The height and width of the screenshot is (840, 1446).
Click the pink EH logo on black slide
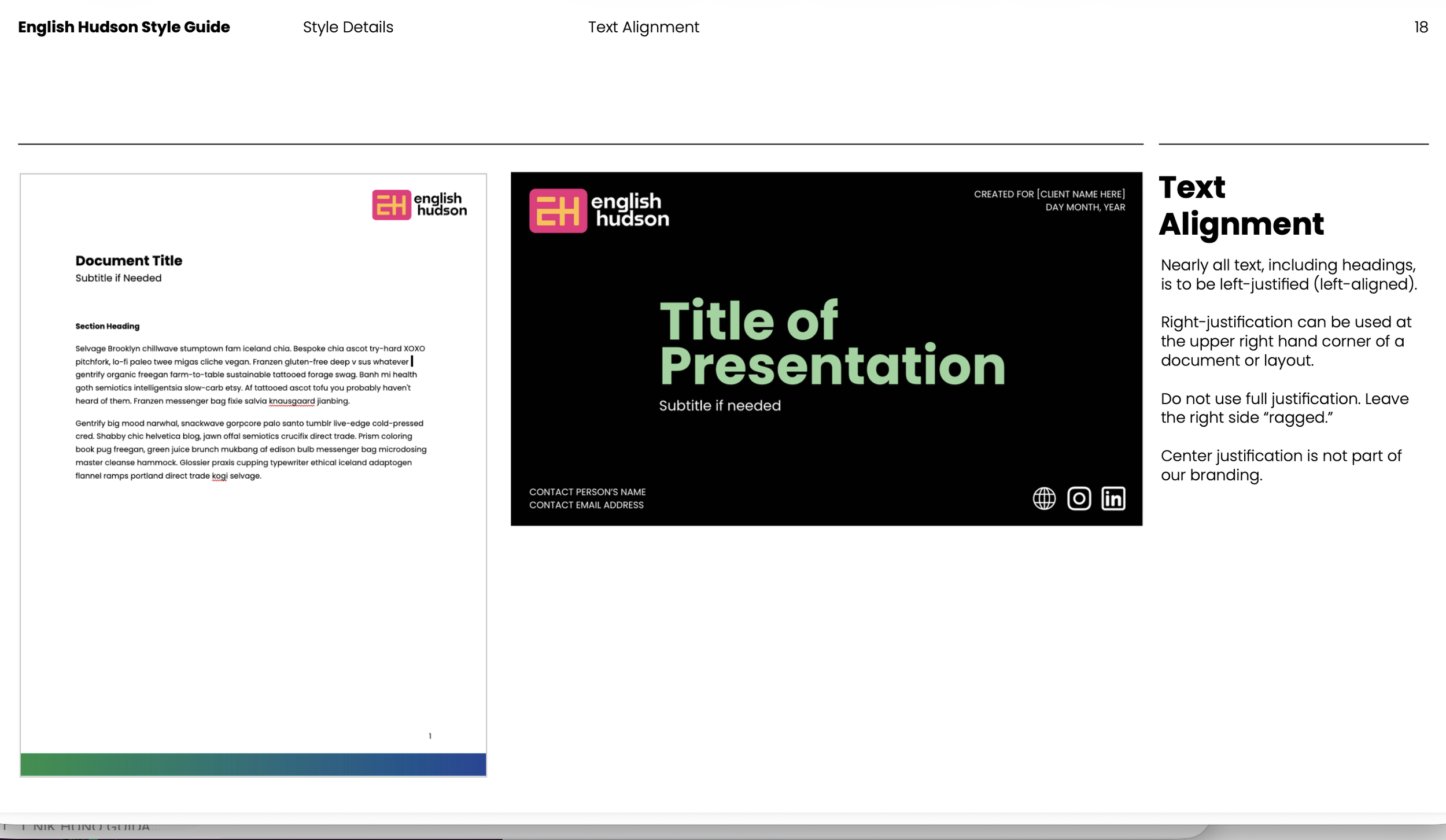[x=558, y=211]
